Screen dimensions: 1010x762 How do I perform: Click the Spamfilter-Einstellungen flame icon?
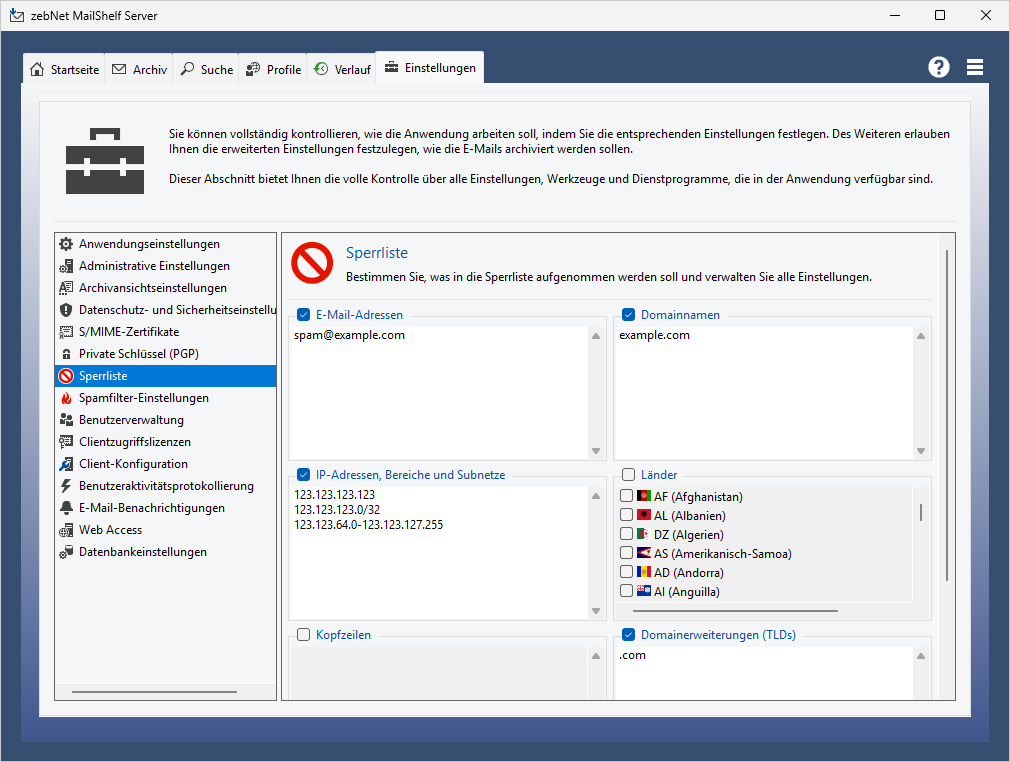(67, 398)
